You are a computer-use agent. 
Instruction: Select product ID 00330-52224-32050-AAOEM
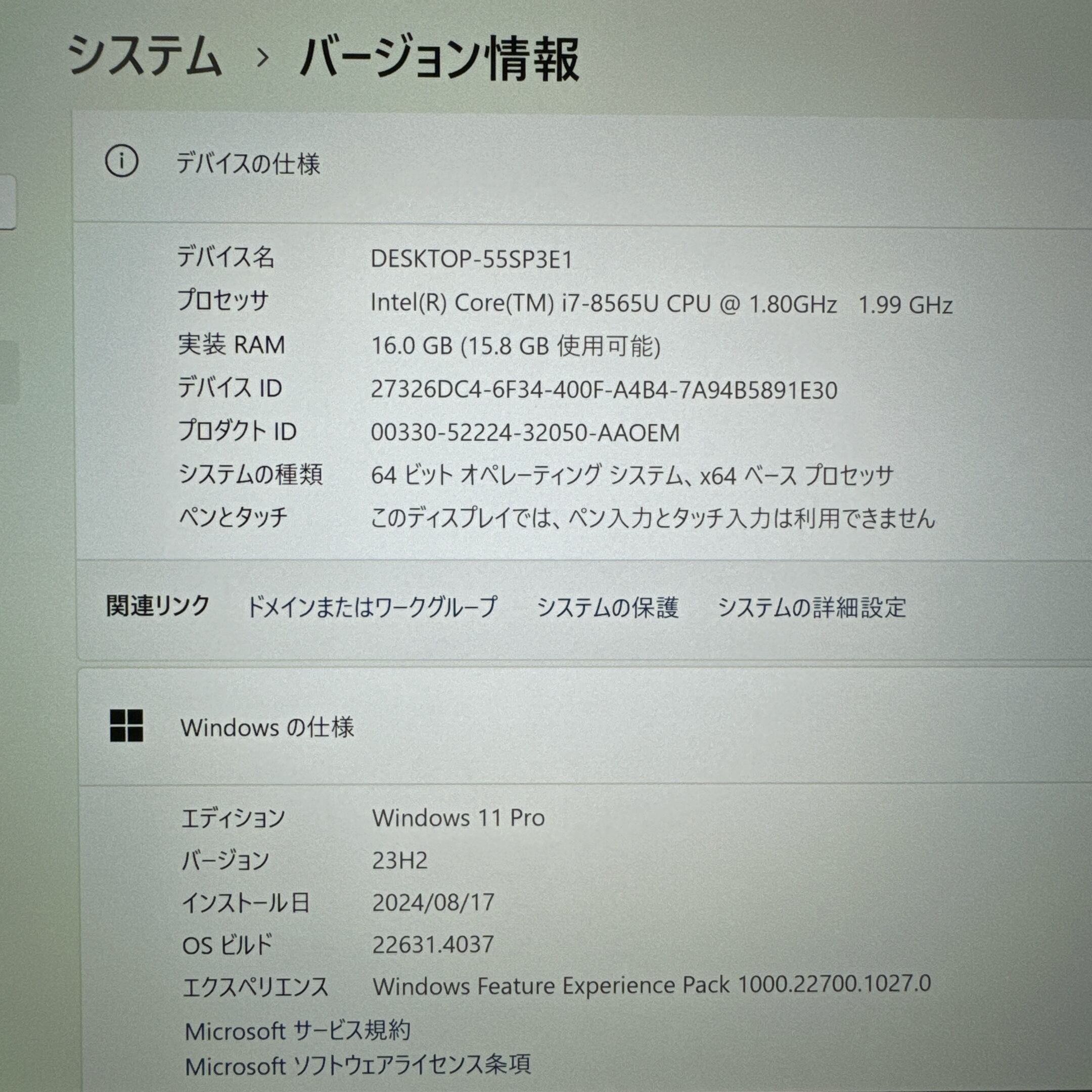(x=525, y=433)
